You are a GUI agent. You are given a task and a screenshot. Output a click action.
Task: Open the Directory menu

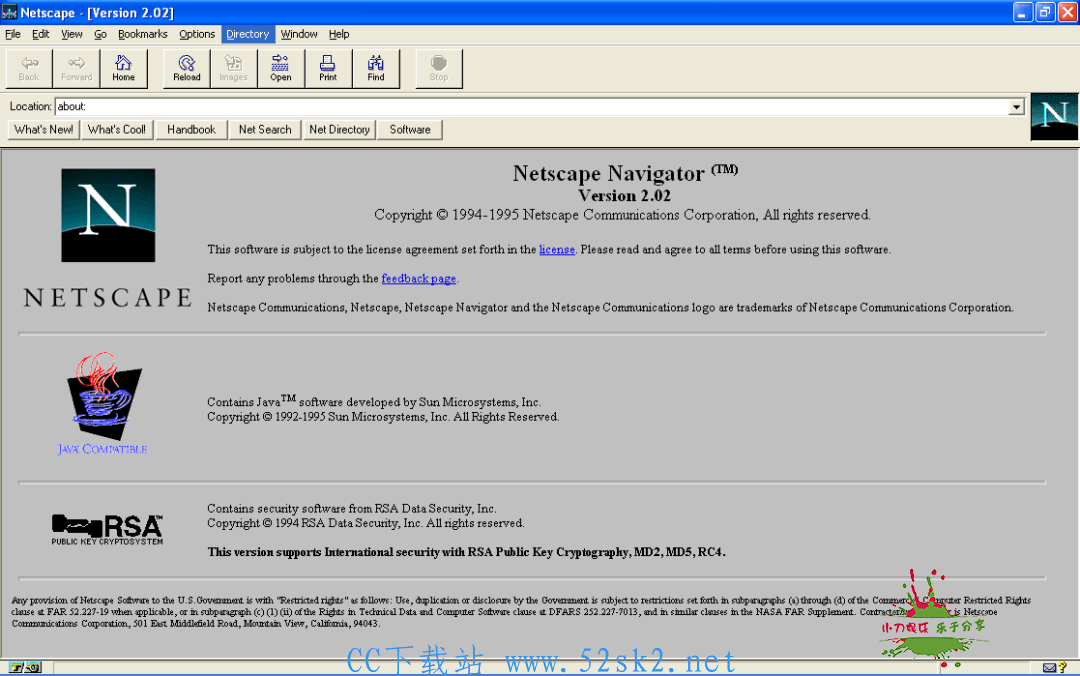[x=247, y=34]
